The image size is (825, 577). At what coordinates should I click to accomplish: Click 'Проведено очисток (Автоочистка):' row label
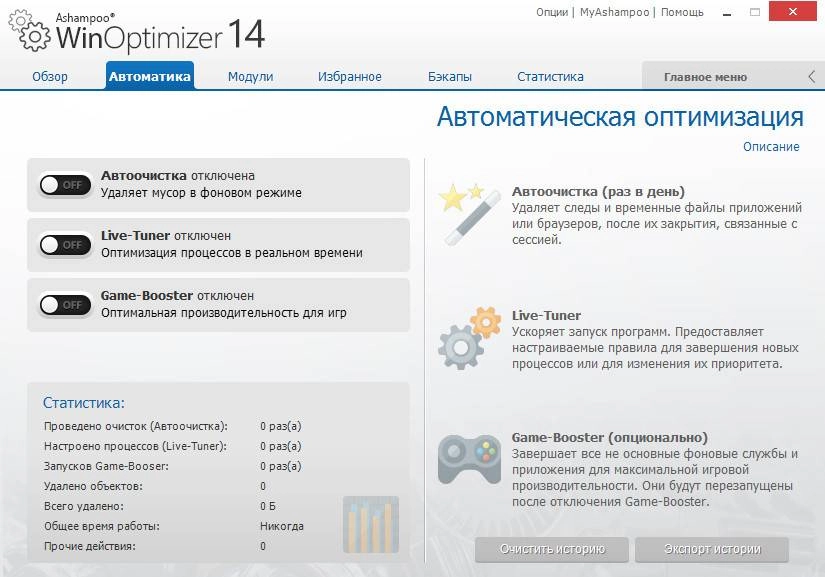(x=136, y=426)
